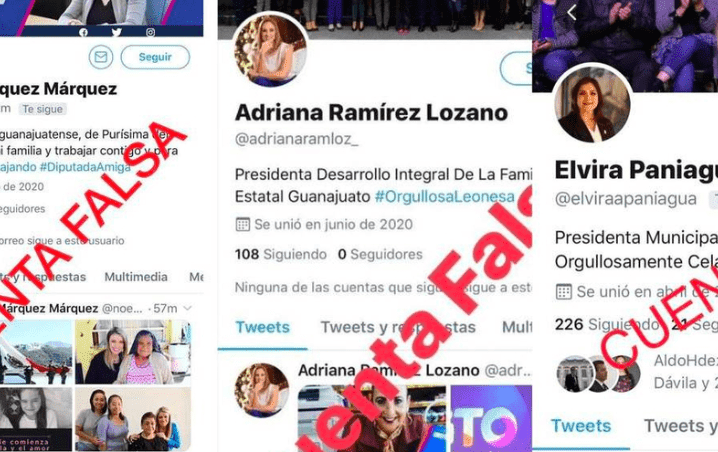This screenshot has height=452, width=718.
Task: Click the calendar icon in Elvira's profile
Action: (563, 292)
